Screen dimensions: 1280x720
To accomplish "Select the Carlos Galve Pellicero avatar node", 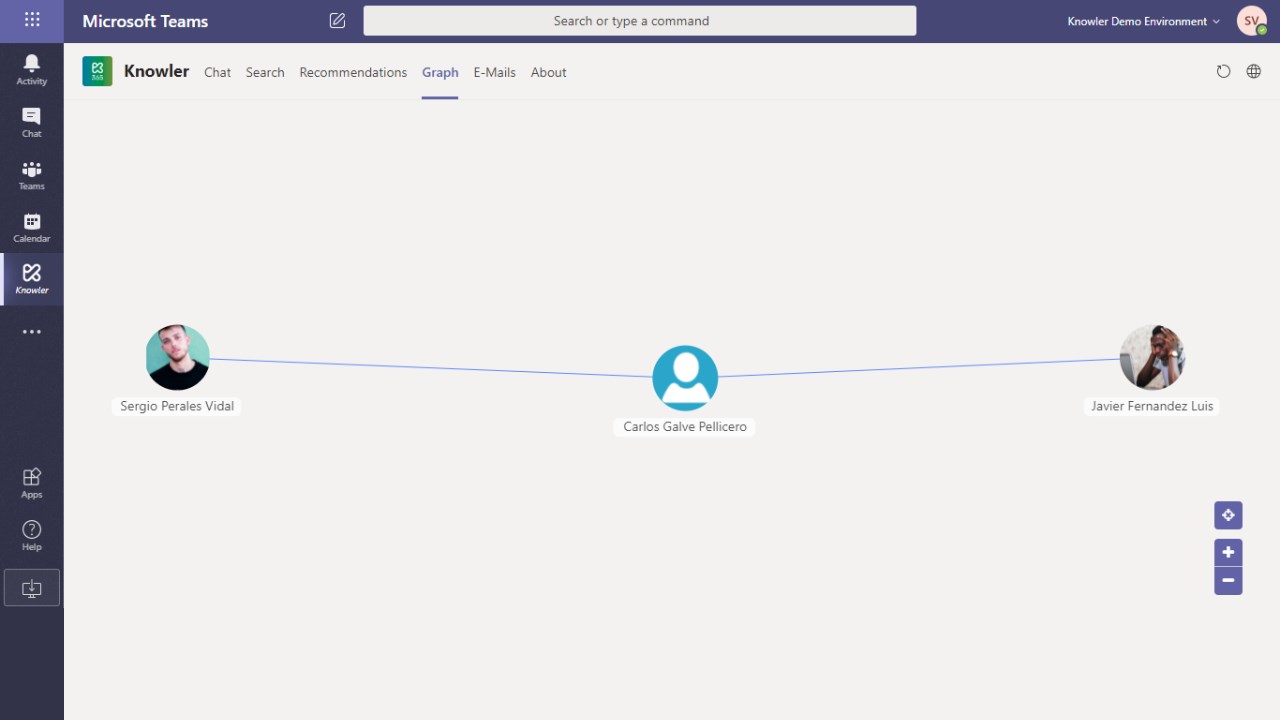I will pyautogui.click(x=685, y=378).
